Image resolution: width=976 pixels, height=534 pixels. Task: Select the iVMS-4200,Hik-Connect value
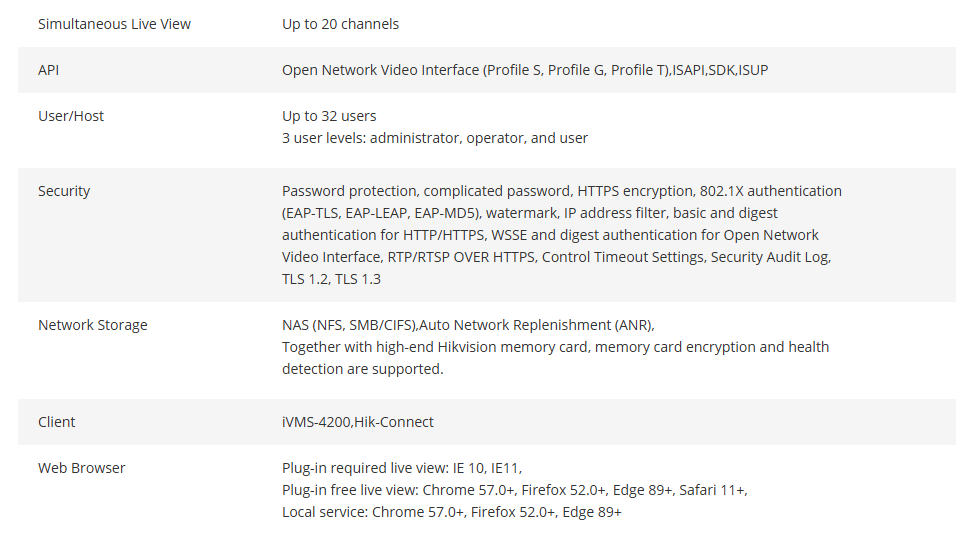(x=358, y=422)
